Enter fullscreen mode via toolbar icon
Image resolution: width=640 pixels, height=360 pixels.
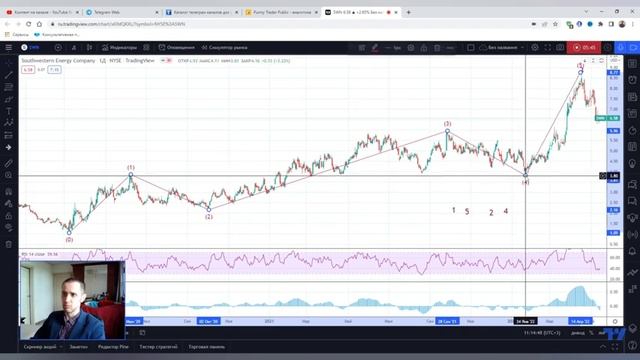tap(548, 48)
